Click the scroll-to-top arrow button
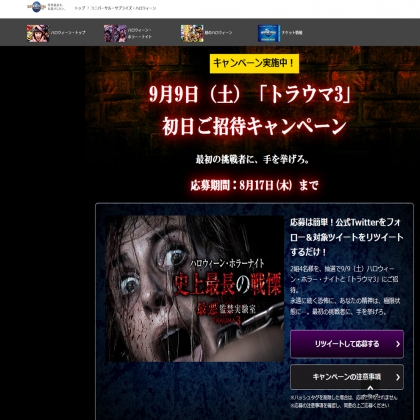Image resolution: width=420 pixels, height=420 pixels. 370,389
